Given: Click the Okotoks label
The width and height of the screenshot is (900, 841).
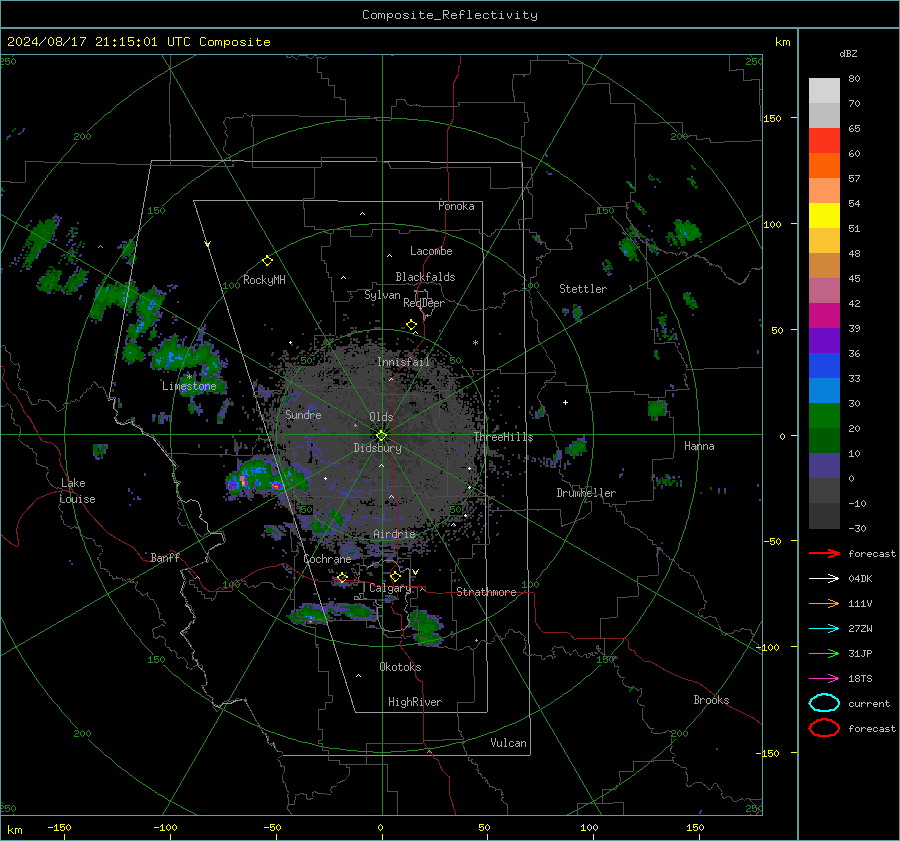Looking at the screenshot, I should pyautogui.click(x=400, y=667).
